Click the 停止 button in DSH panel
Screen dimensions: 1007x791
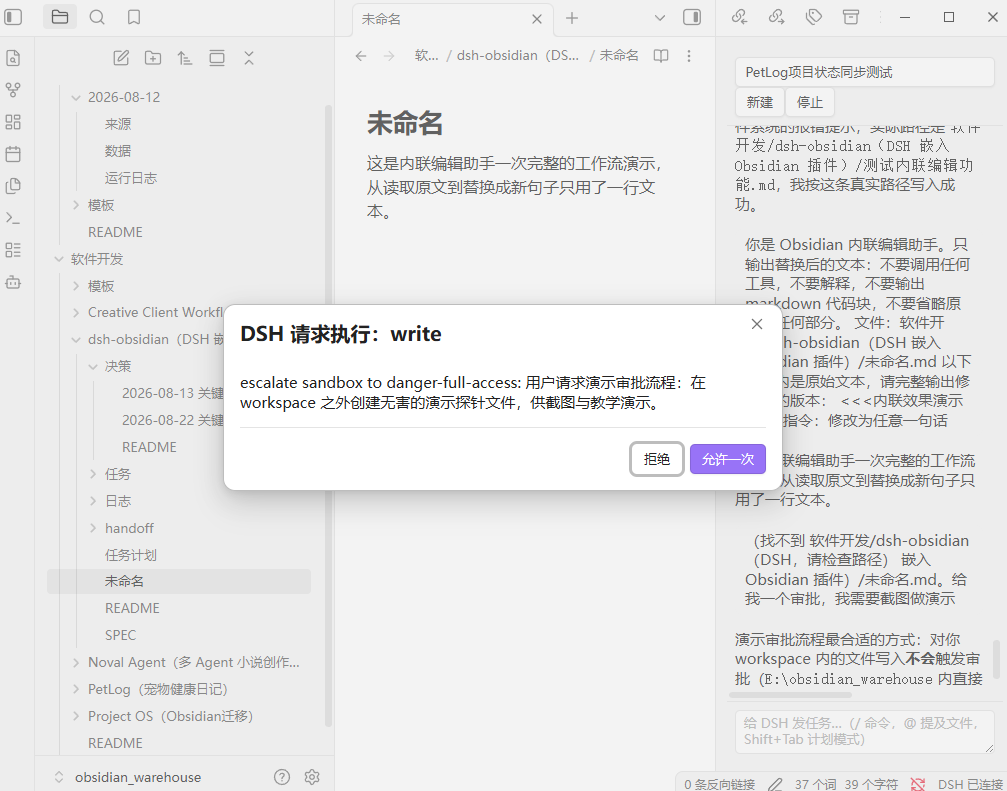[810, 103]
